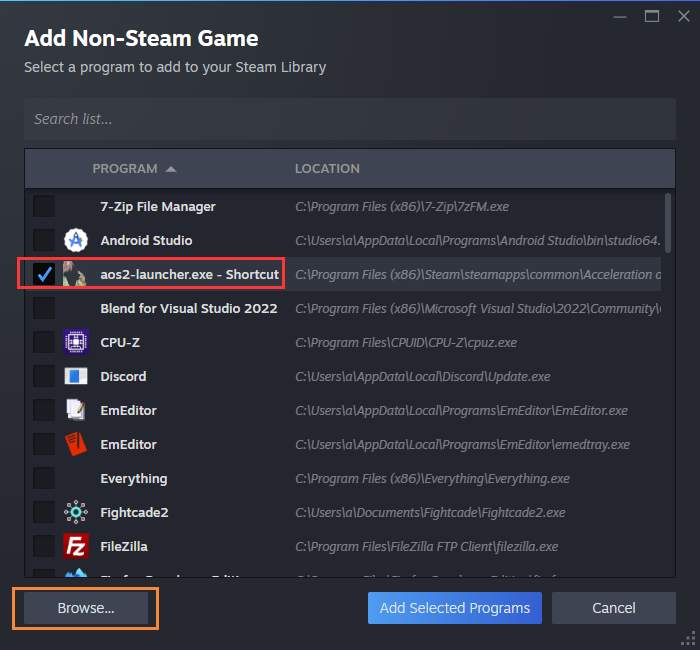The image size is (700, 650).
Task: Uncheck the aos2-launcher.exe checkbox
Action: pyautogui.click(x=44, y=274)
